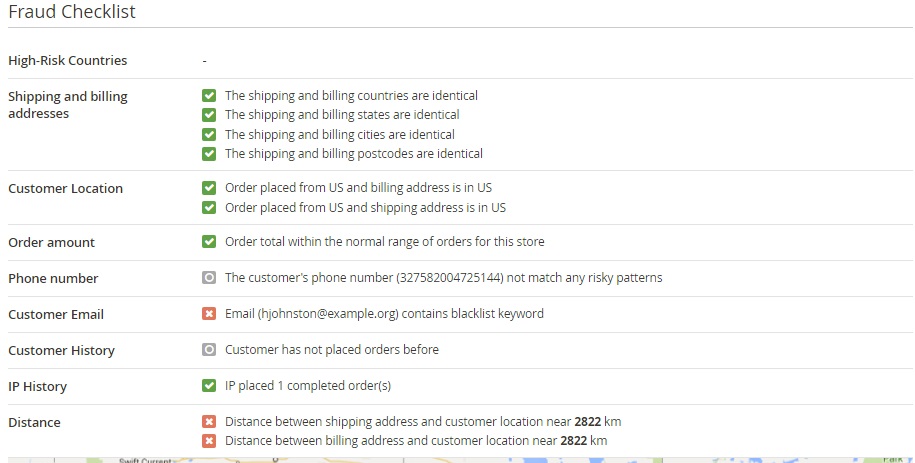The image size is (915, 463).
Task: Click green check beside identical billing postcodes
Action: click(209, 154)
